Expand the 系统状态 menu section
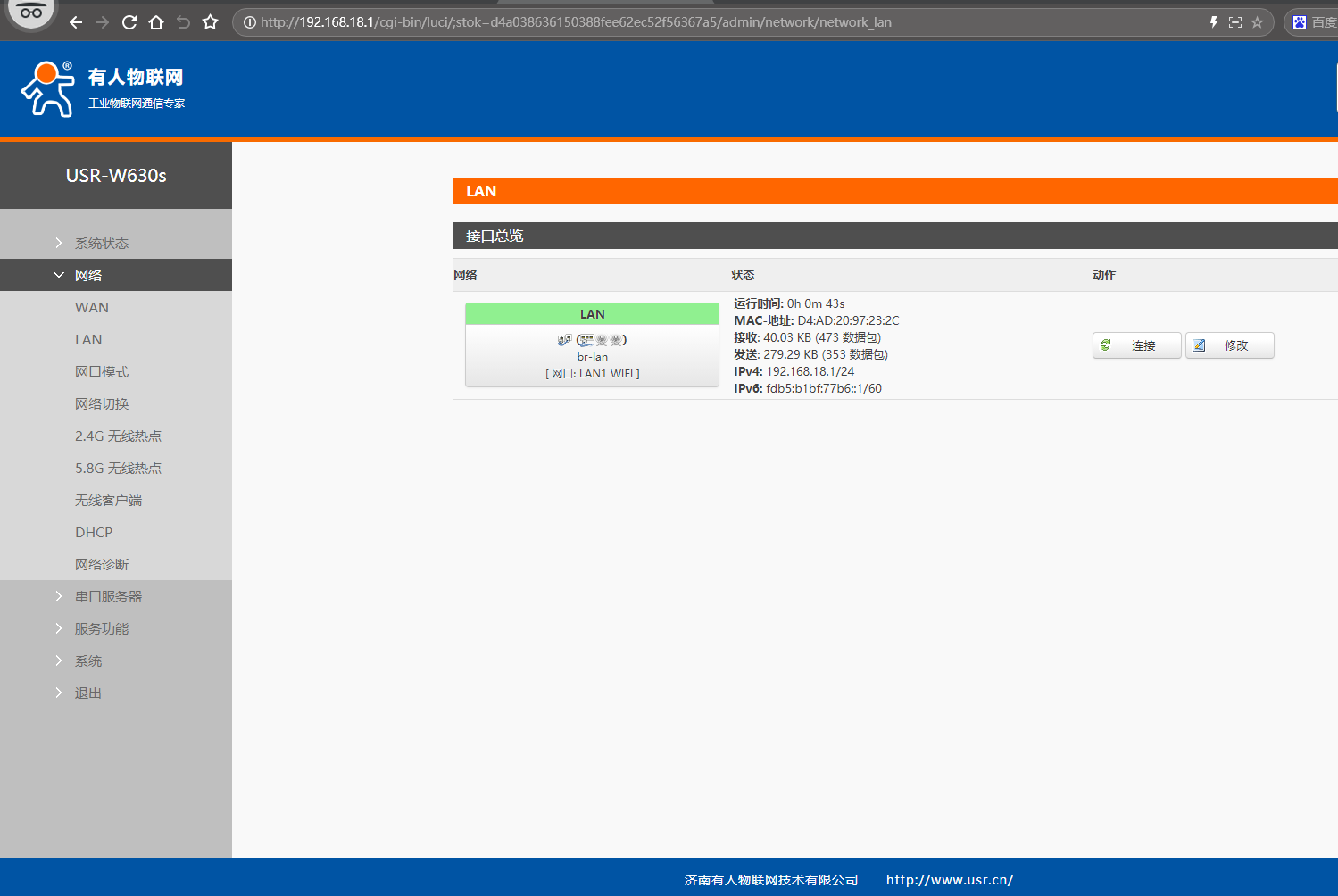Viewport: 1338px width, 896px height. (102, 243)
